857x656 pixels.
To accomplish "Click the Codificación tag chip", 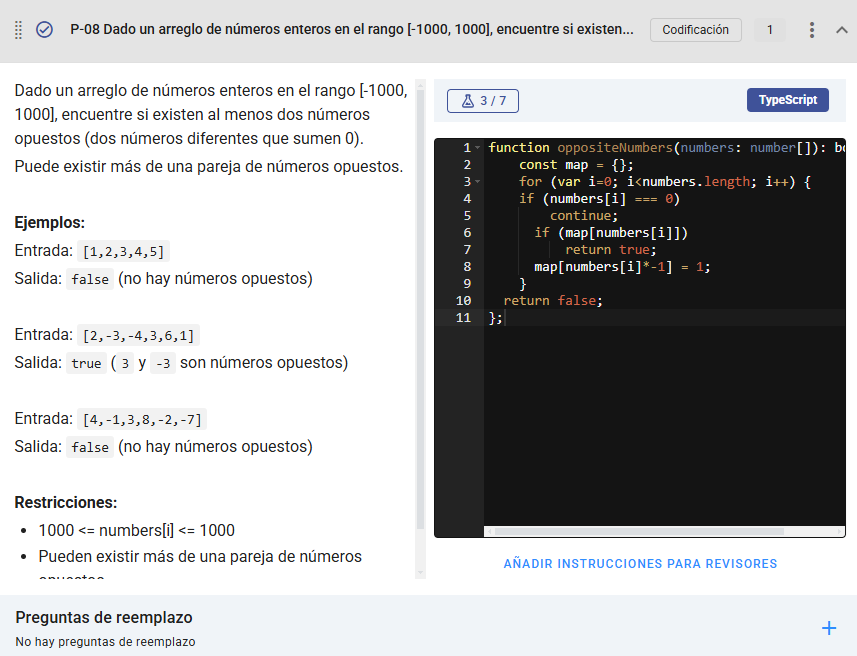I will [695, 30].
